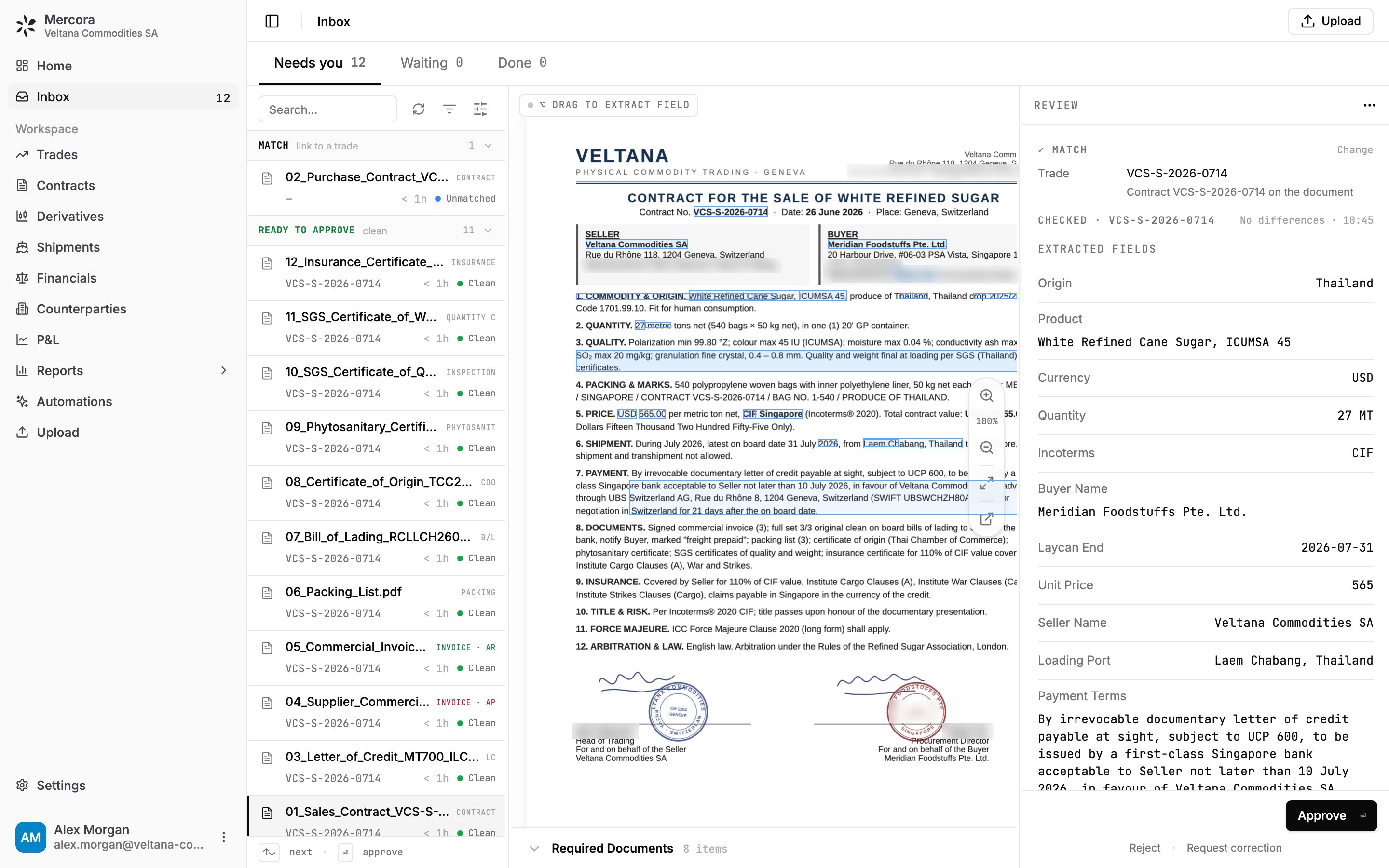Click the Origin field value Thailand
Screen dimensions: 1389x868
click(1344, 283)
